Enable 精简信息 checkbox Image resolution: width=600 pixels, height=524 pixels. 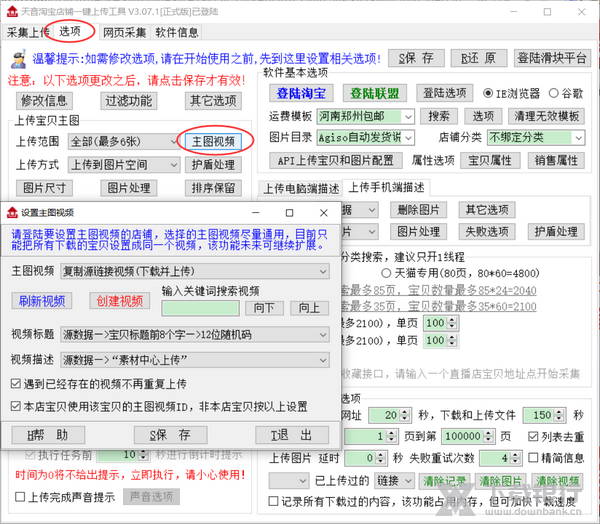pos(533,457)
